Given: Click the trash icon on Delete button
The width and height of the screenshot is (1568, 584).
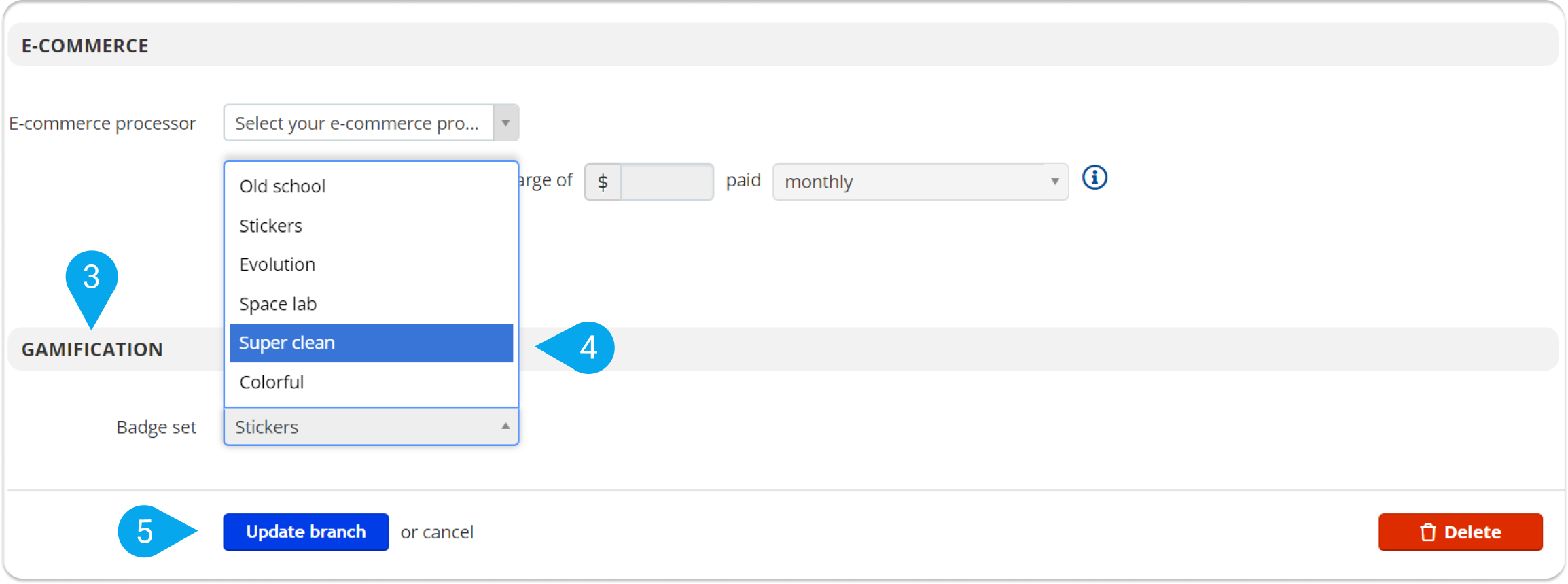Looking at the screenshot, I should pos(1427,532).
